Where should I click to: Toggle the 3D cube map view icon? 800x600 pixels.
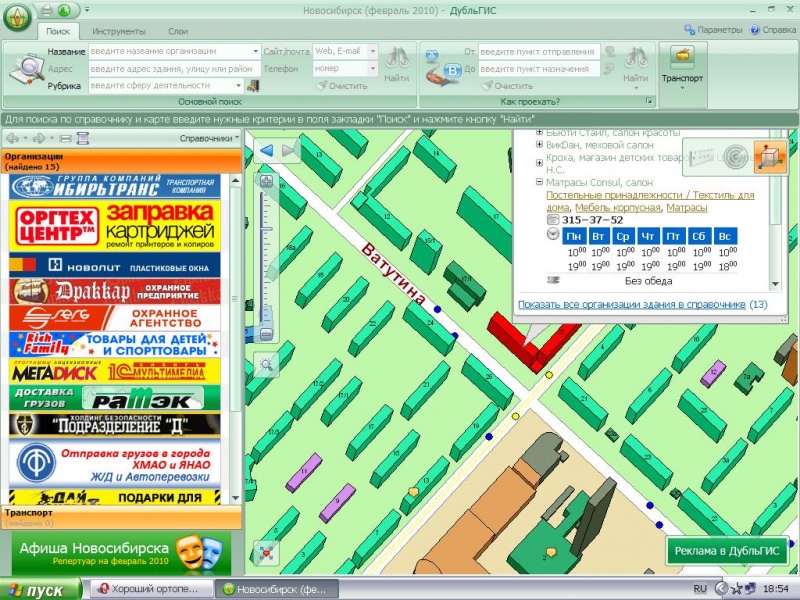point(769,156)
